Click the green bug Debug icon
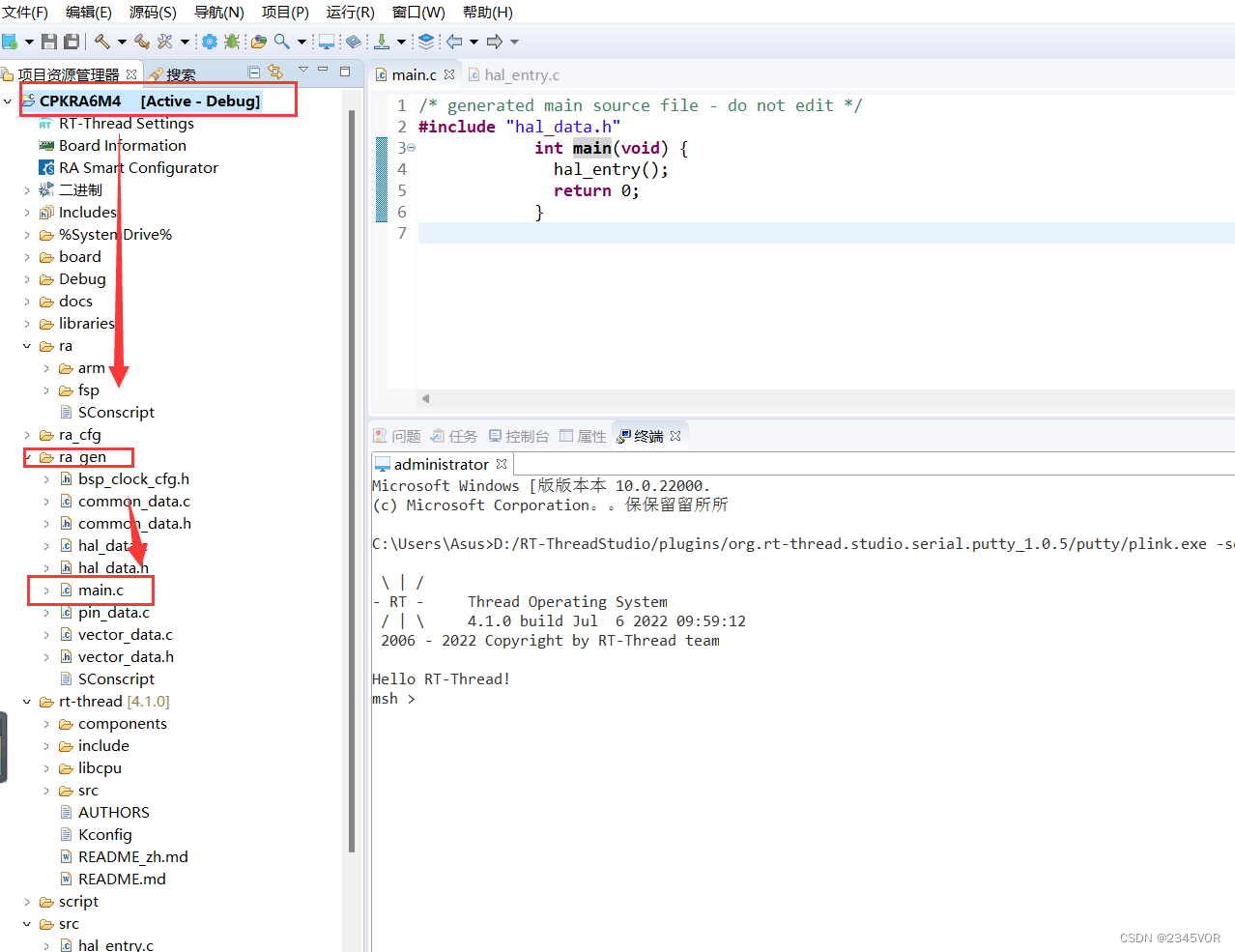1235x952 pixels. tap(232, 42)
